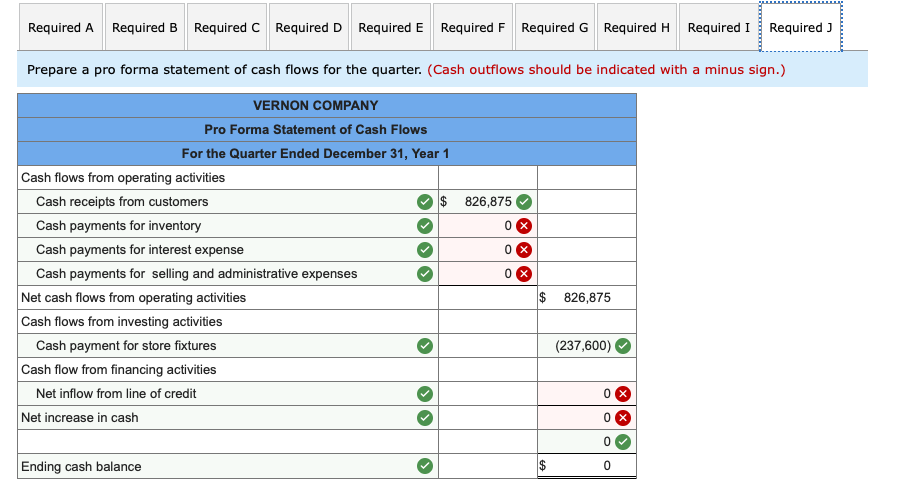This screenshot has height=487, width=915.
Task: Click For the Quarter Ended December 31 header
Action: (x=316, y=153)
